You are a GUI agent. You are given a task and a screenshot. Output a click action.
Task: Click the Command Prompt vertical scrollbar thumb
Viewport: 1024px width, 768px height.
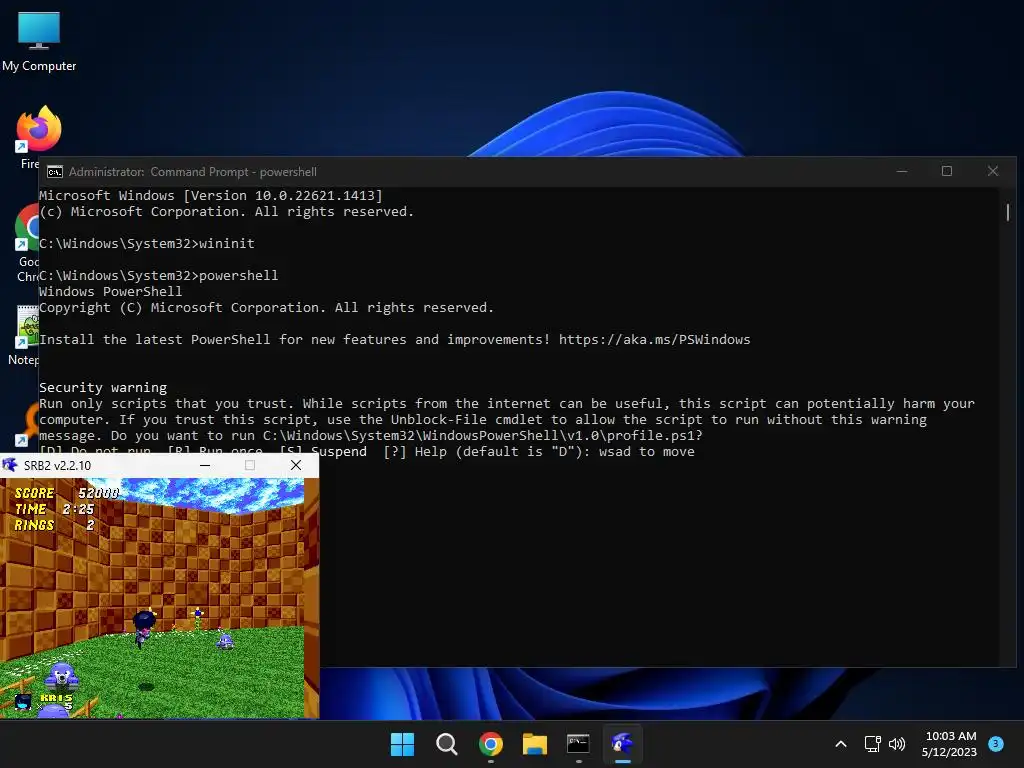point(1008,212)
